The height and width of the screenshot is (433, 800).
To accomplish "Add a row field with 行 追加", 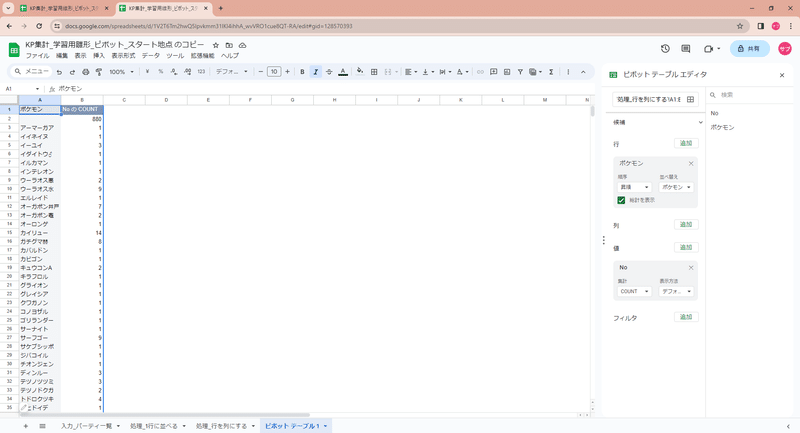I will (686, 143).
